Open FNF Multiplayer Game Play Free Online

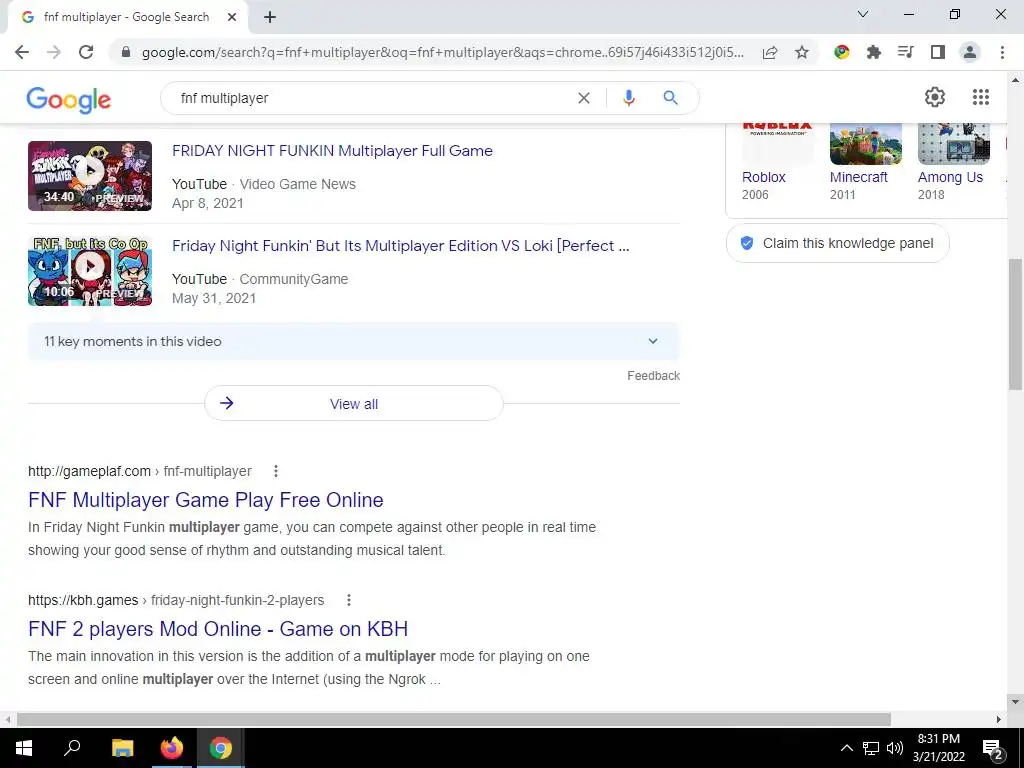pos(206,500)
